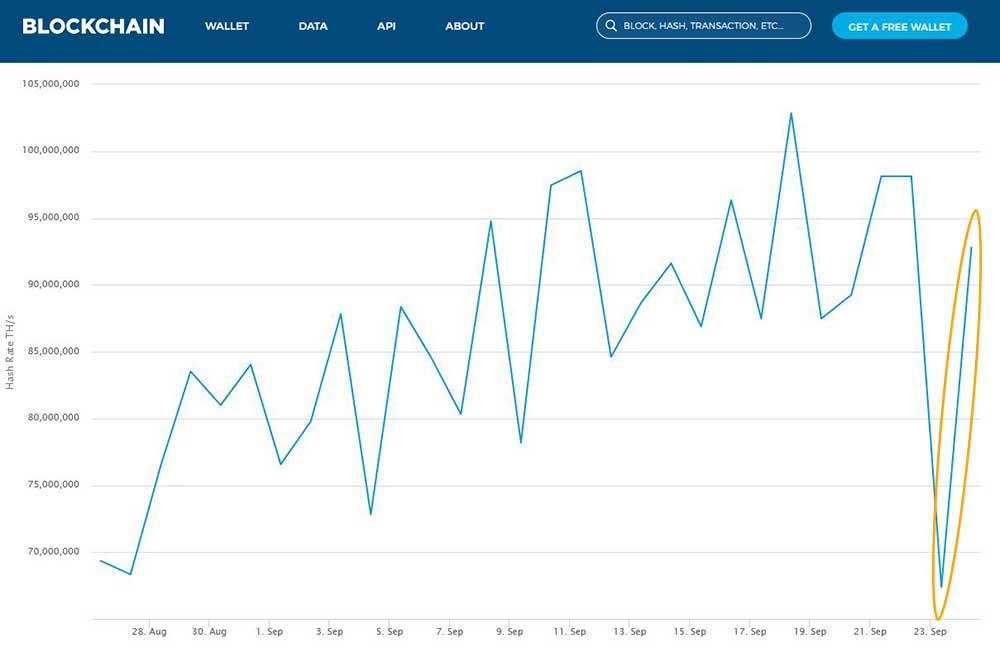Click the Blockchain logo
The image size is (1000, 667).
point(93,26)
